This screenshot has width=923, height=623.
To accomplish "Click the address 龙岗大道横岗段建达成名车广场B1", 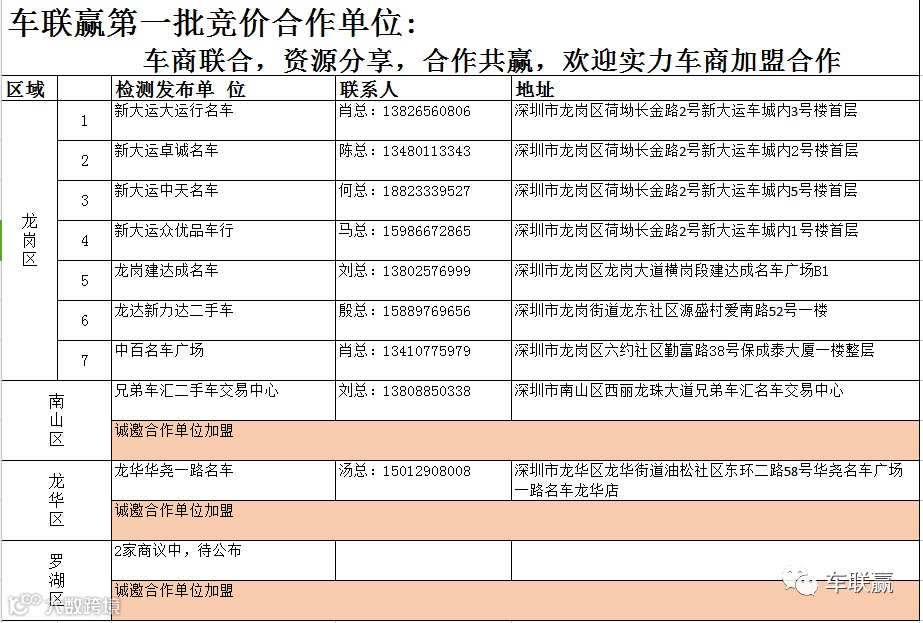I will coord(715,281).
